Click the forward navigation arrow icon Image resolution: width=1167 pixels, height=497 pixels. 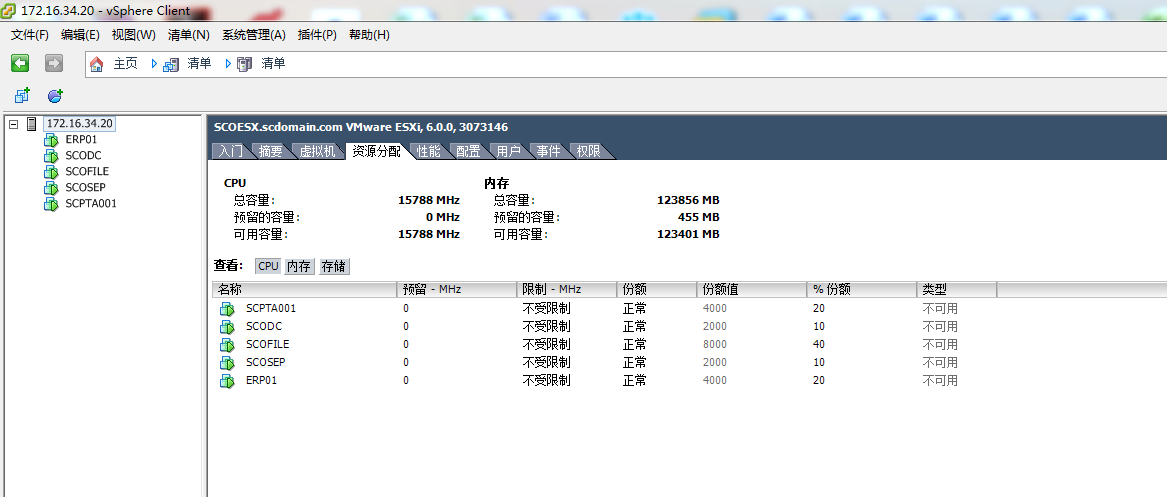[x=54, y=63]
